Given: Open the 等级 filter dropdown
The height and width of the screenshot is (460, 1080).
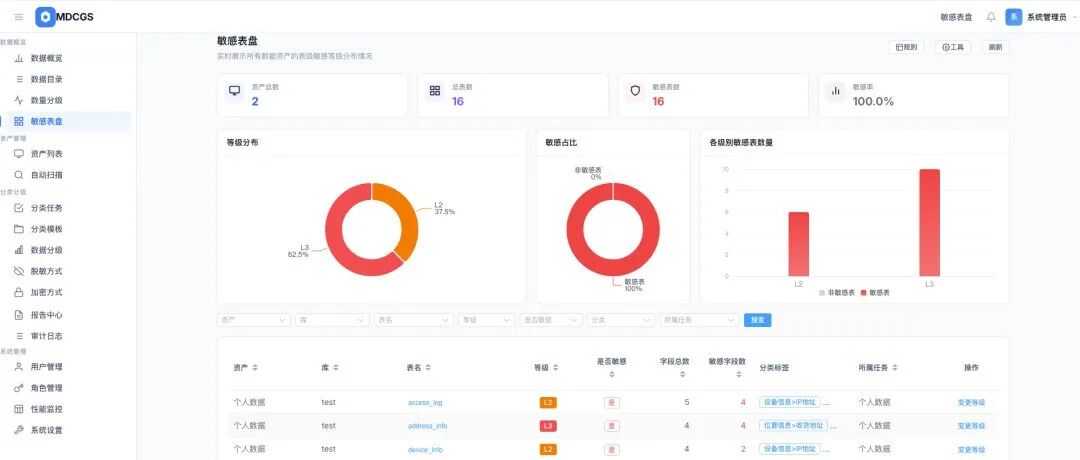Looking at the screenshot, I should [486, 320].
